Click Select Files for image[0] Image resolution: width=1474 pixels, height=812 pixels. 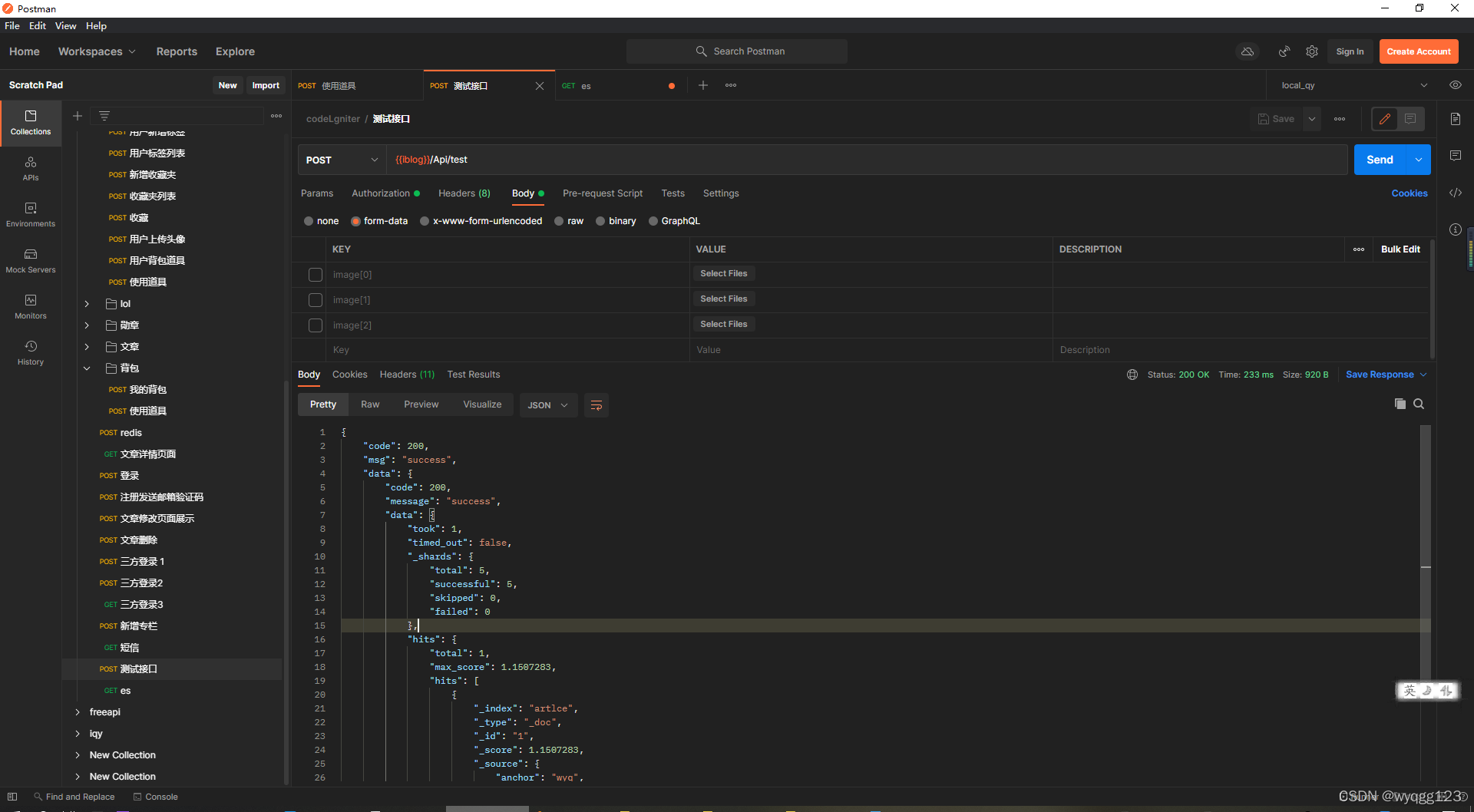(724, 273)
